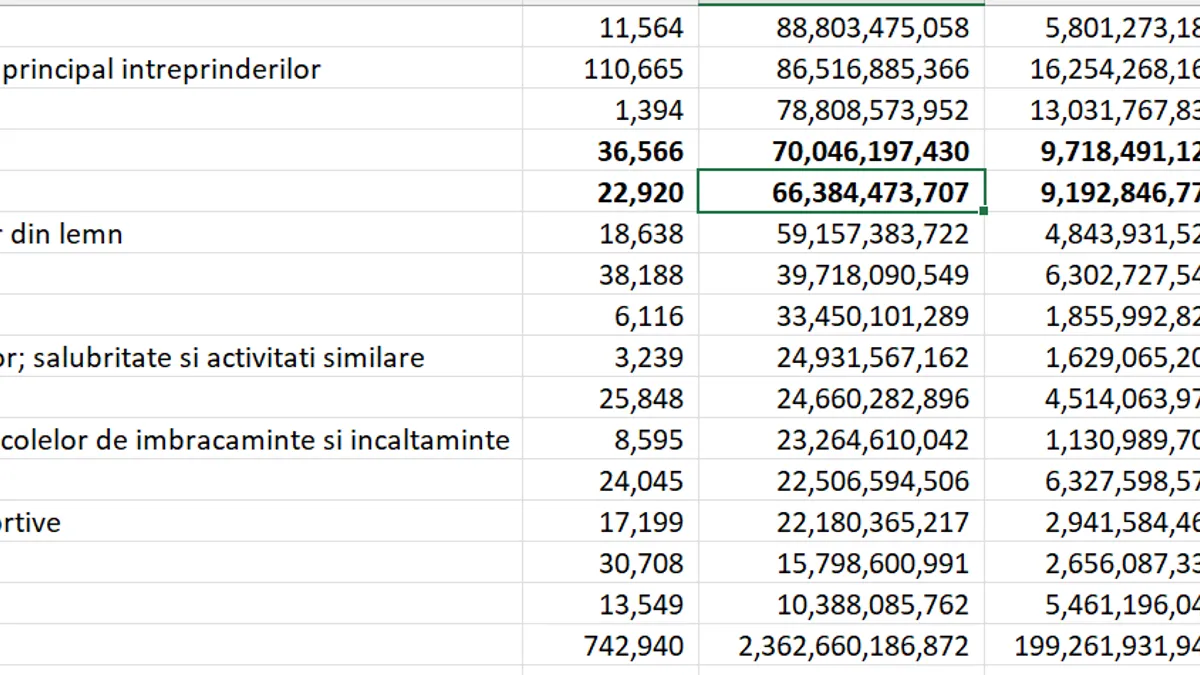Click the cell with value 22,920
1200x675 pixels.
(610, 192)
